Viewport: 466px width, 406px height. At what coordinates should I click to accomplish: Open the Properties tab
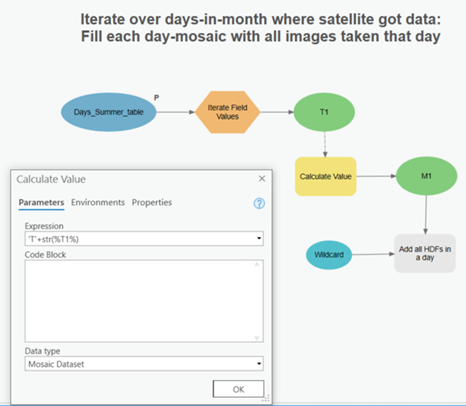coord(152,202)
